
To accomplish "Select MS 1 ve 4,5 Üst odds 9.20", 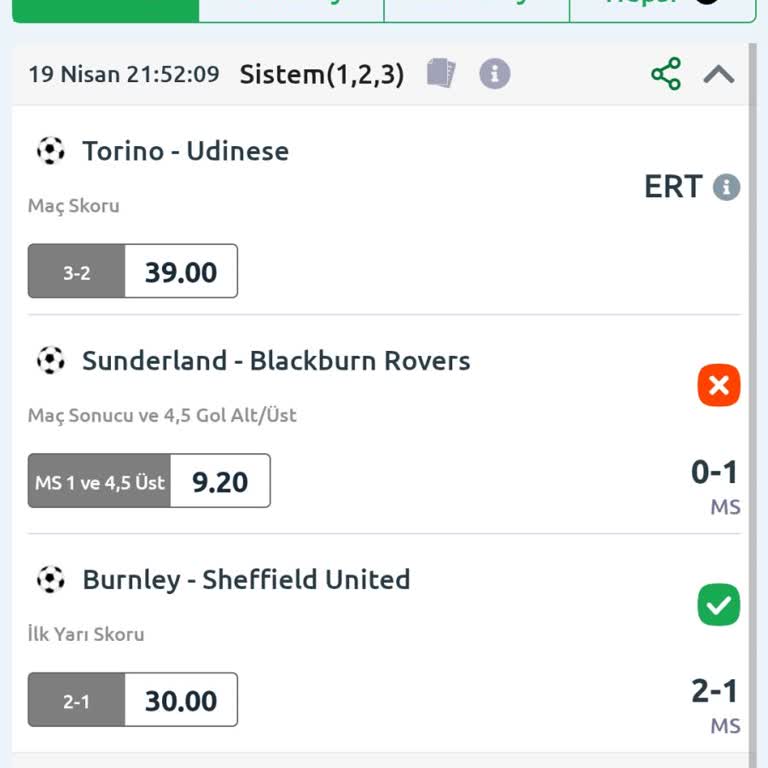I will (149, 481).
